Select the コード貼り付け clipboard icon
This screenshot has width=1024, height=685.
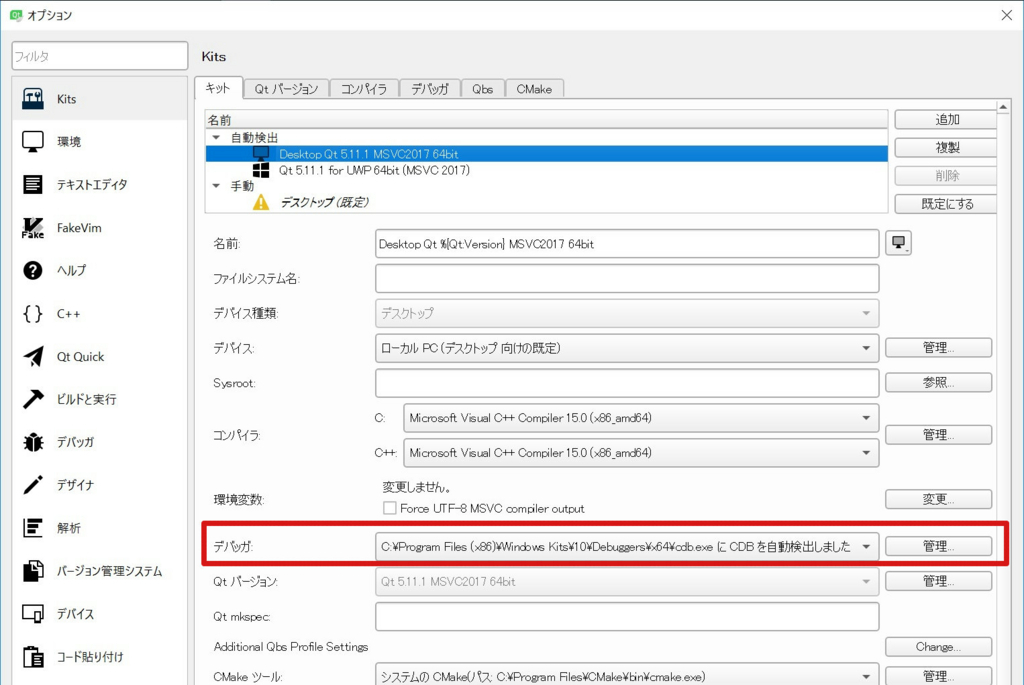pyautogui.click(x=33, y=656)
